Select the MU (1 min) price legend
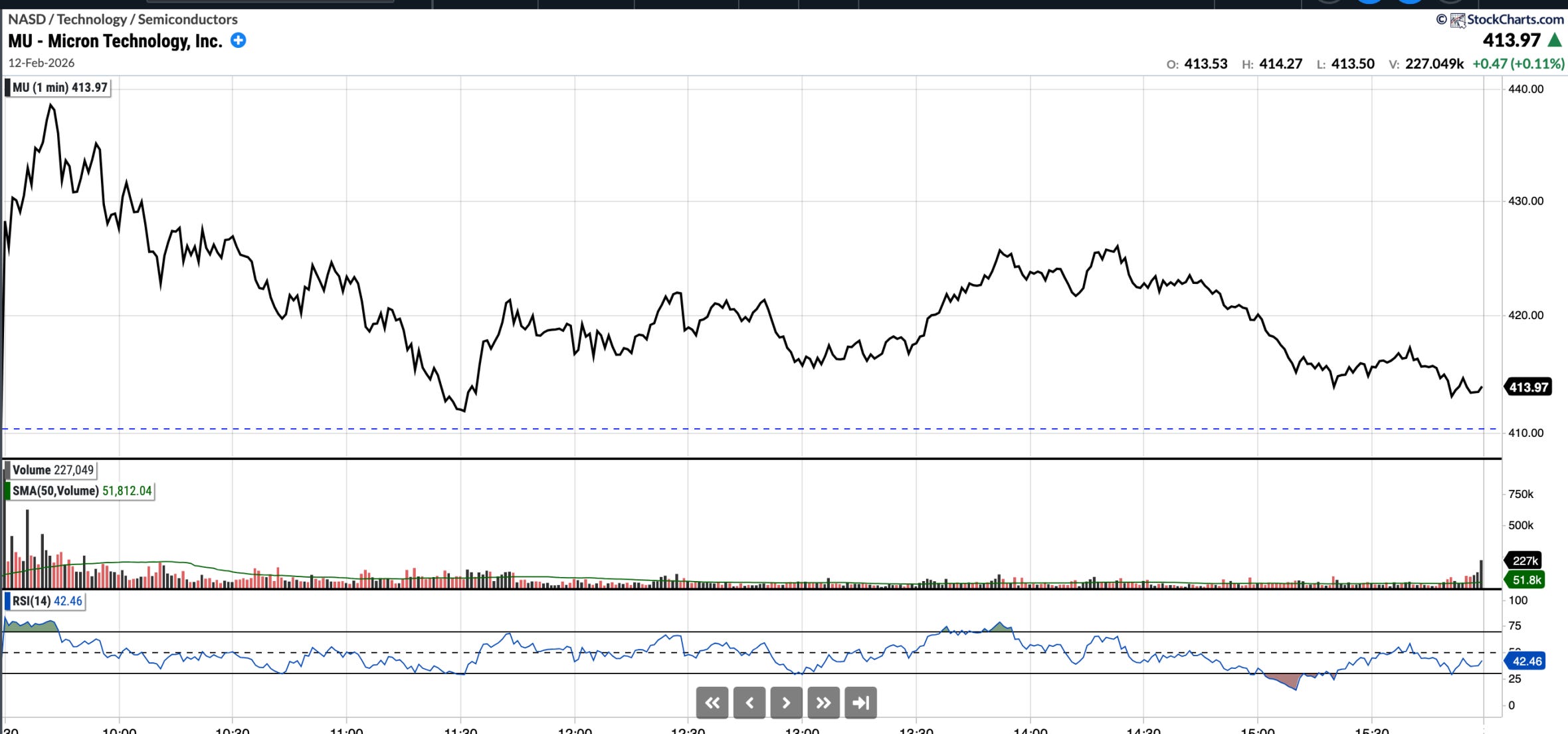 (x=58, y=87)
